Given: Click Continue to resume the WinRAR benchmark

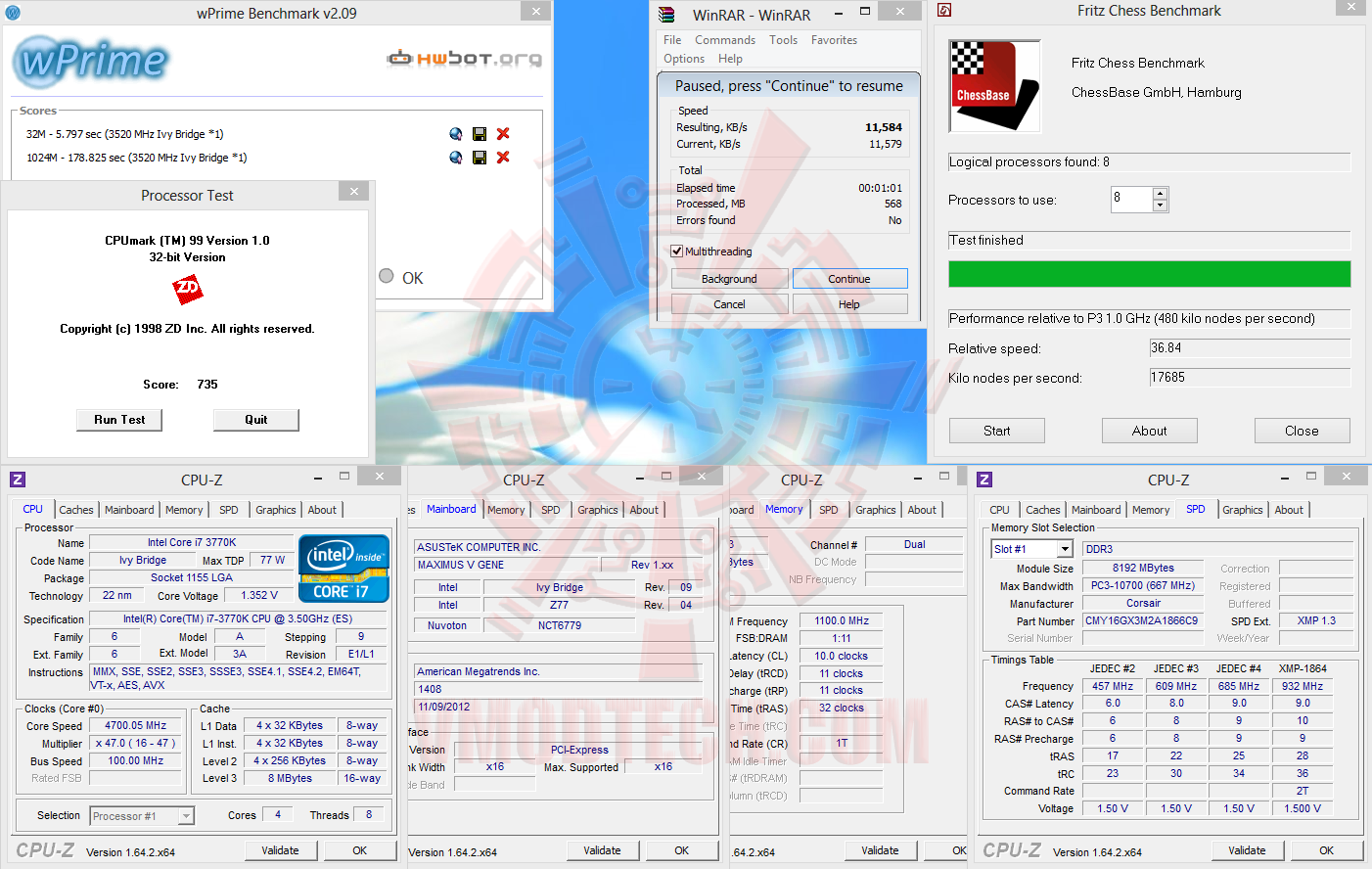Looking at the screenshot, I should click(x=849, y=279).
